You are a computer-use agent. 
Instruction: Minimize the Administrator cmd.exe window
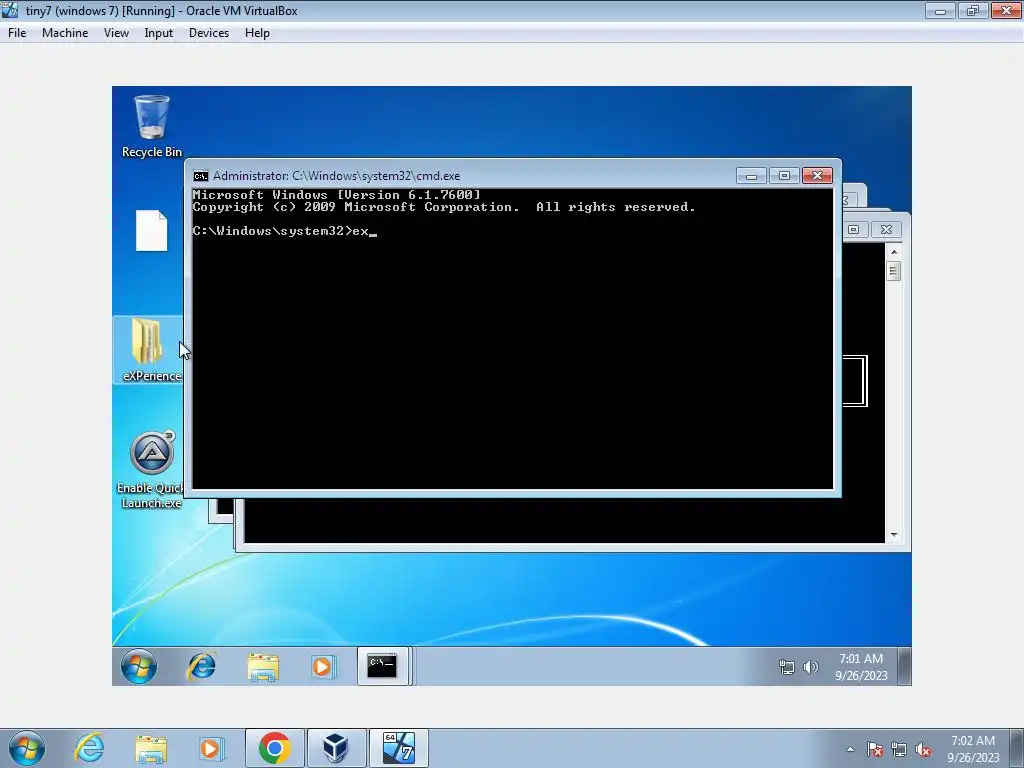tap(751, 176)
